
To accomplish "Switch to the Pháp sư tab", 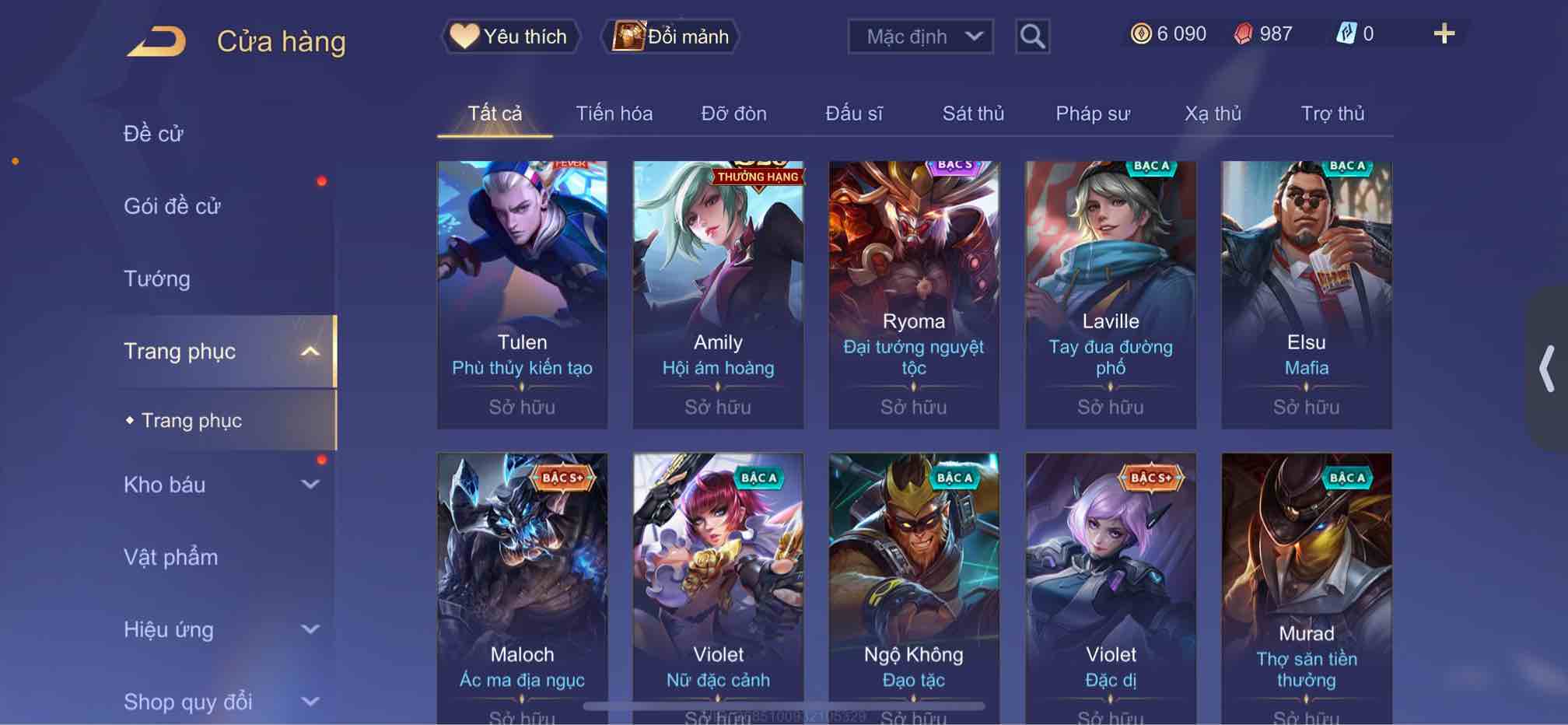I will click(x=1092, y=114).
